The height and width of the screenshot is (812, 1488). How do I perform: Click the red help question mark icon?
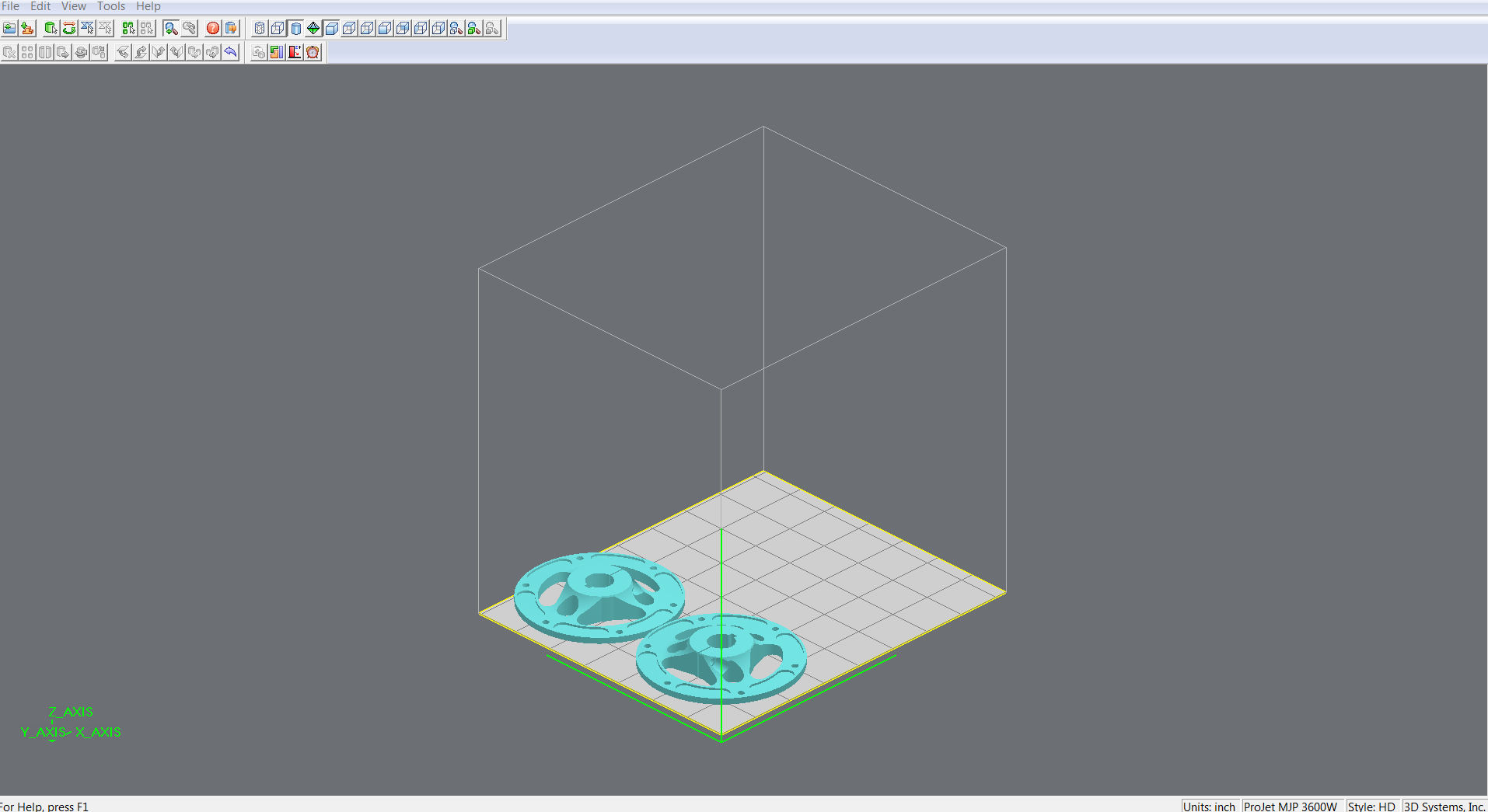pyautogui.click(x=212, y=29)
